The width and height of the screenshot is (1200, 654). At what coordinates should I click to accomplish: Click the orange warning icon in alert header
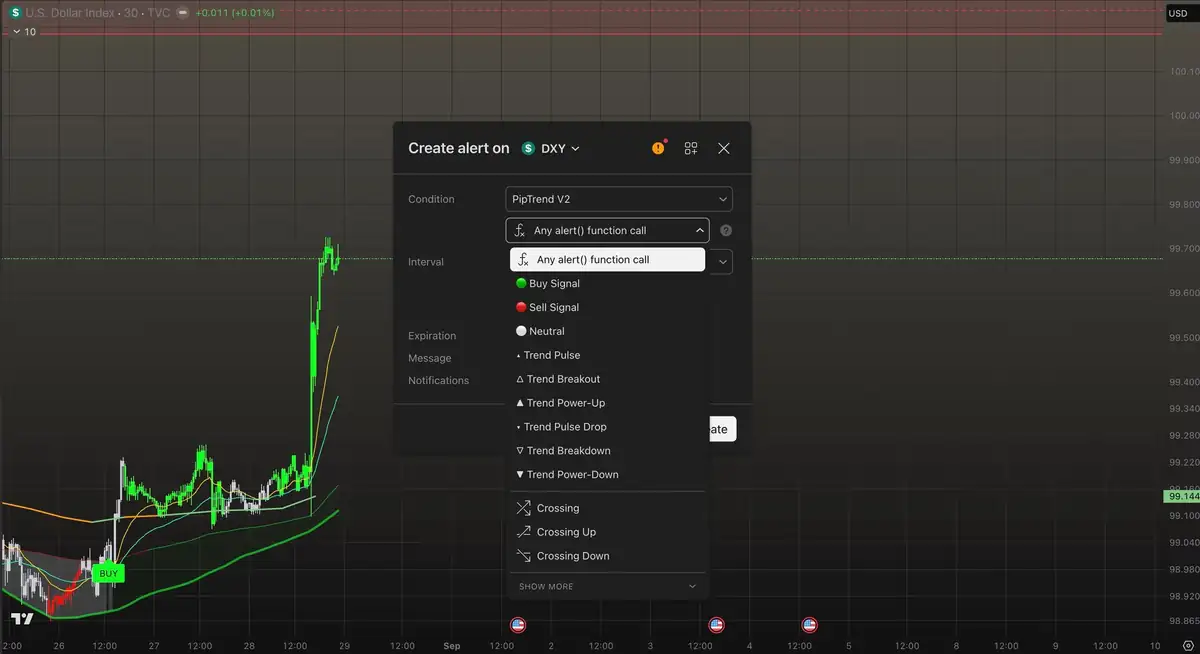tap(658, 148)
